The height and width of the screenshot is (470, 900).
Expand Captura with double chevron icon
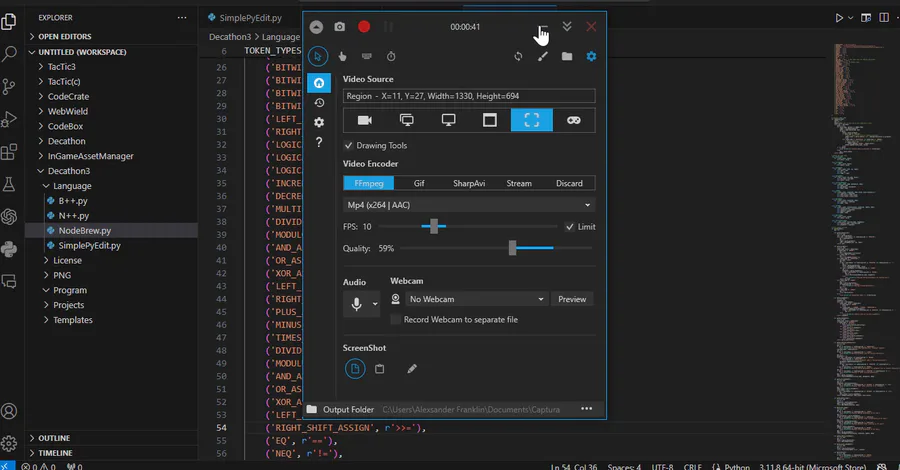tap(567, 26)
